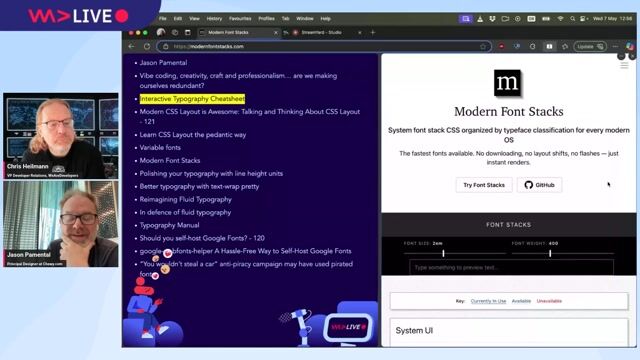This screenshot has width=640, height=360.
Task: Click the System UI heading
Action: coord(414,331)
